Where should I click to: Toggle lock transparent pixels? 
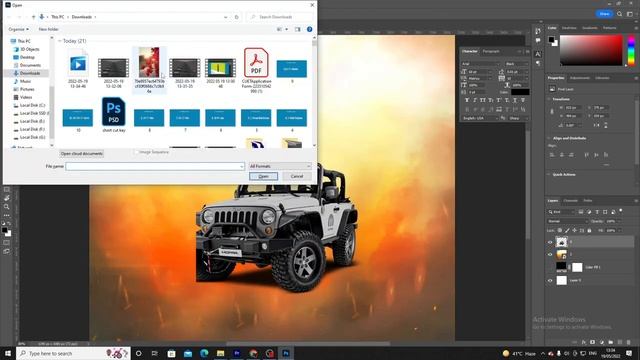(x=560, y=231)
